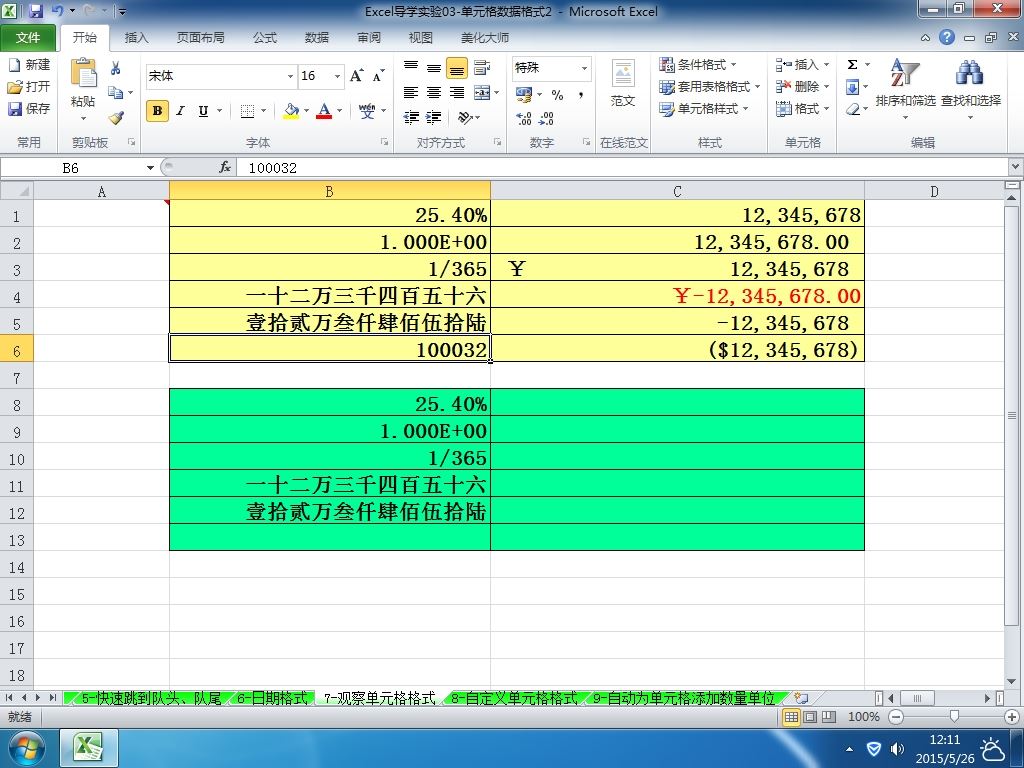Viewport: 1024px width, 768px height.
Task: Click Increase Indent icon
Action: click(434, 118)
